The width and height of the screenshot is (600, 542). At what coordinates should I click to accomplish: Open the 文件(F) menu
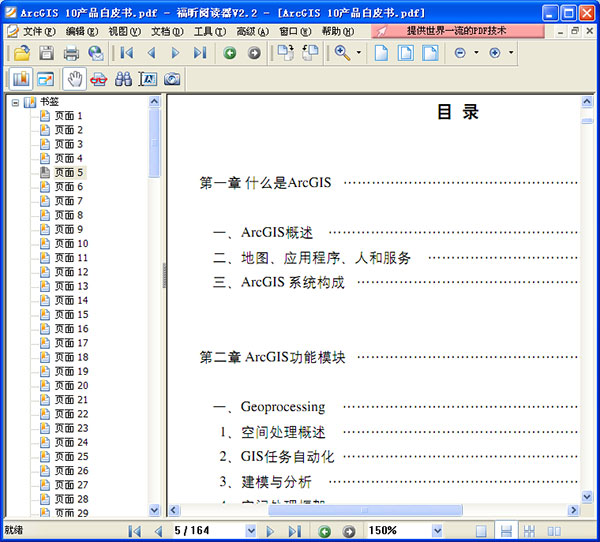point(39,31)
